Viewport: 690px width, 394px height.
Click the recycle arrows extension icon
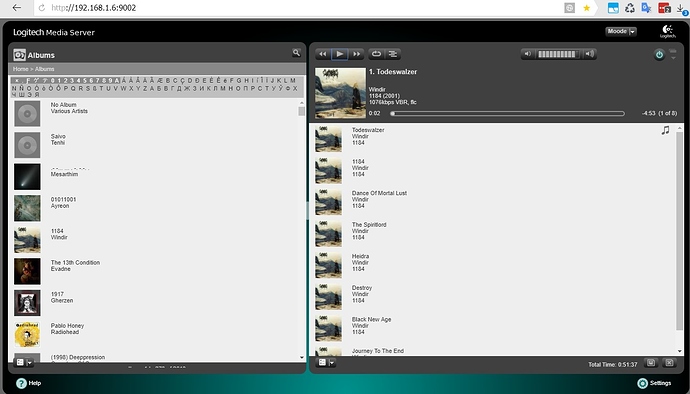pyautogui.click(x=630, y=7)
